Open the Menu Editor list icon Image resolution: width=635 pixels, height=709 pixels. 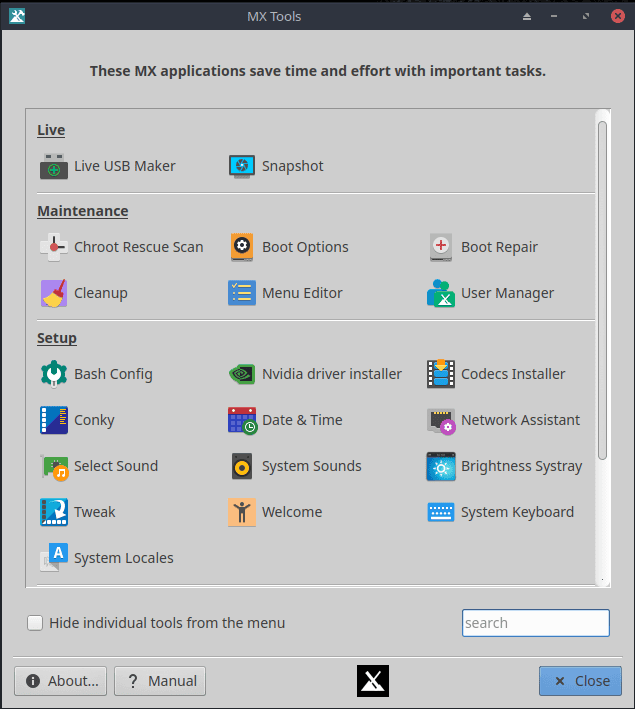(x=242, y=293)
